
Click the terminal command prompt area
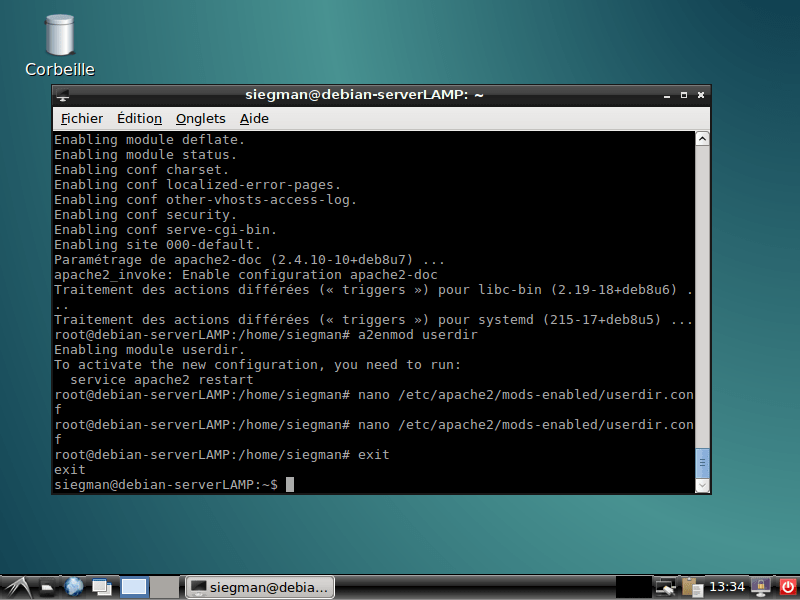tap(290, 484)
